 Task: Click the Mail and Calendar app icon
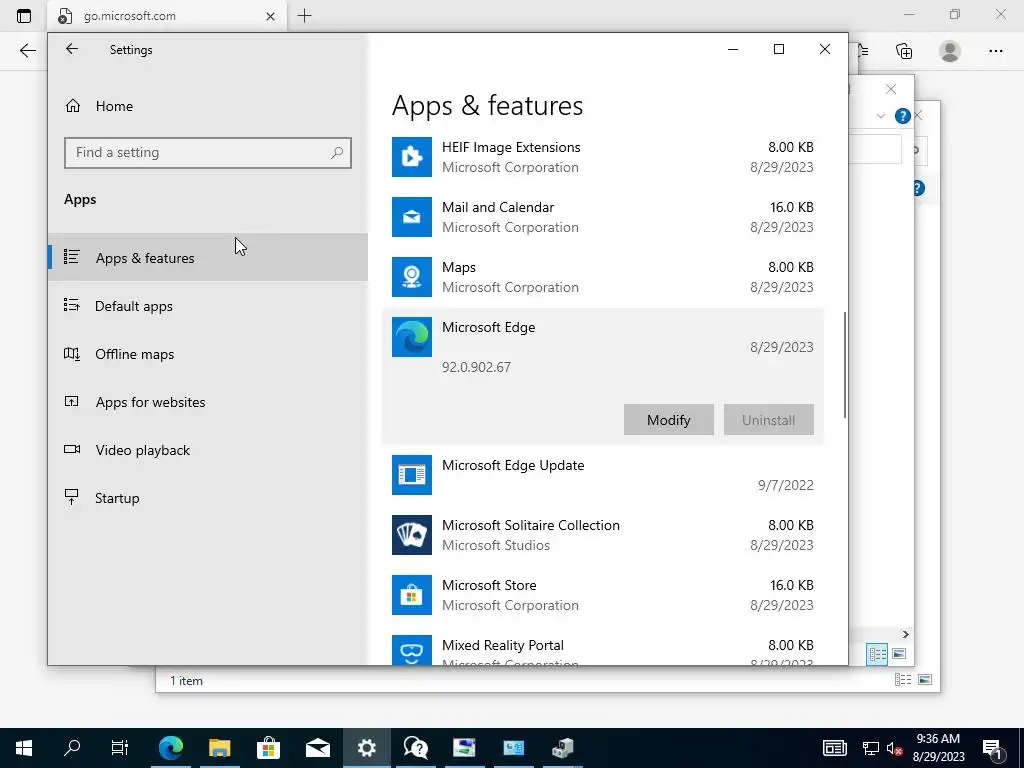[x=411, y=217]
